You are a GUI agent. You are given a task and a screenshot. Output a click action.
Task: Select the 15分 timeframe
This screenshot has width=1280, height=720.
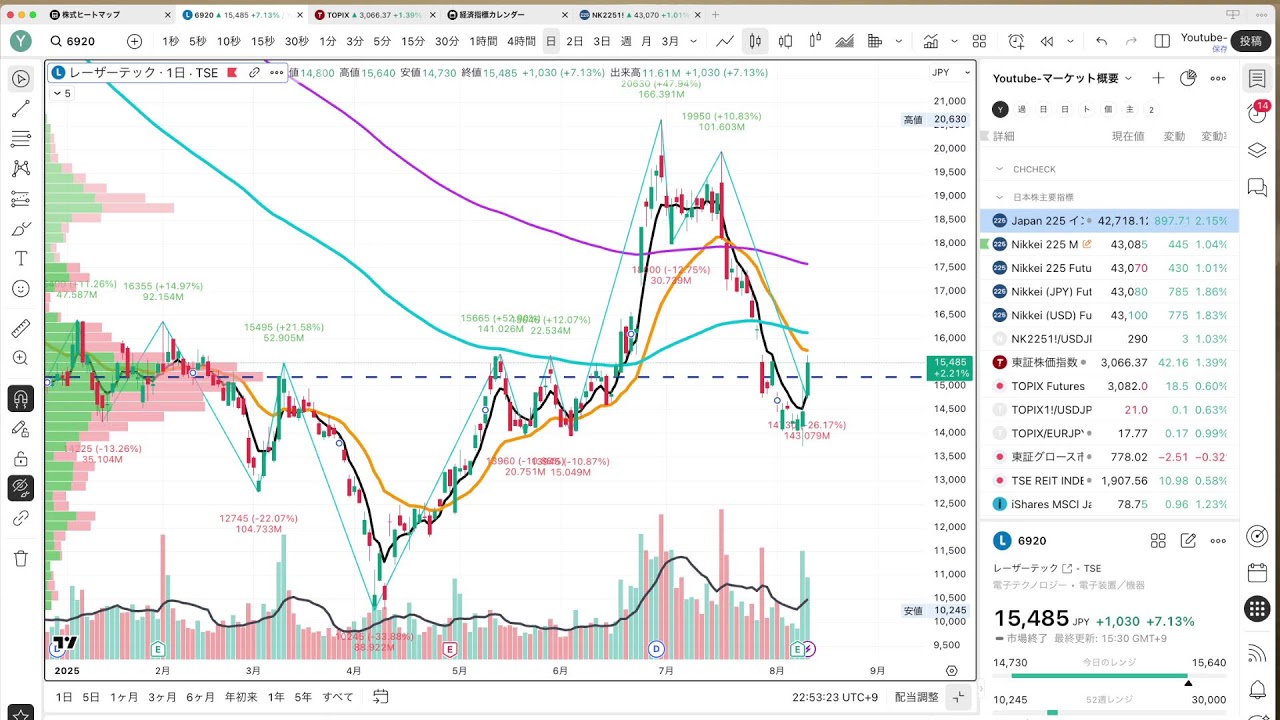click(x=413, y=41)
